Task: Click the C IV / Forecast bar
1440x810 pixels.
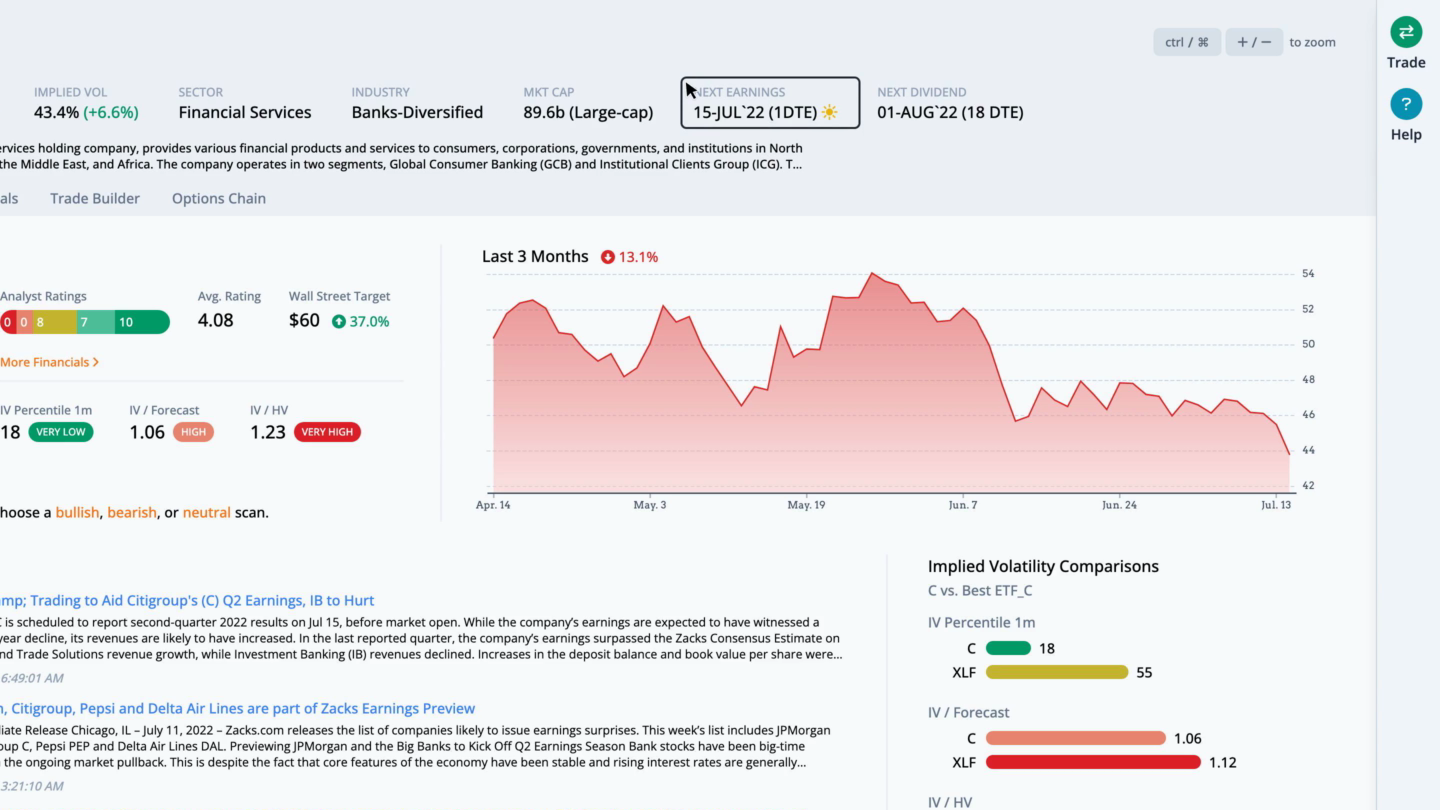Action: 1076,738
